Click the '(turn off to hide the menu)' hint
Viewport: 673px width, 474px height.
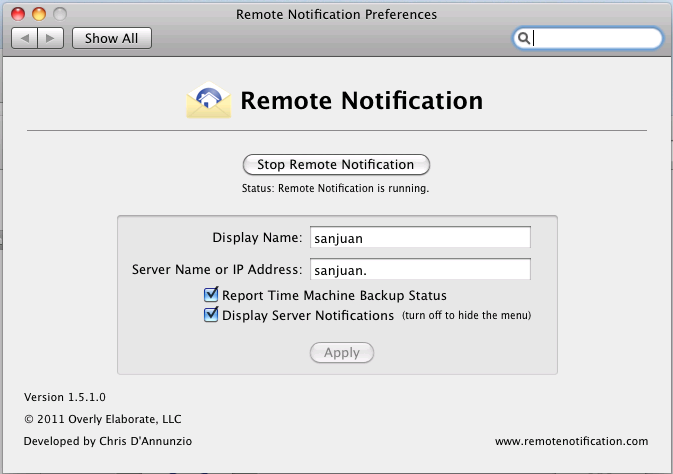[467, 315]
